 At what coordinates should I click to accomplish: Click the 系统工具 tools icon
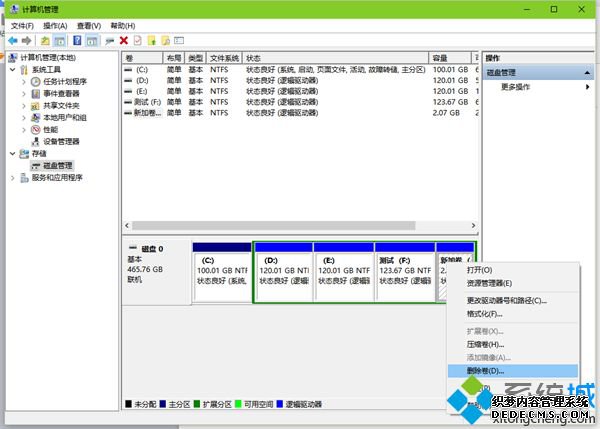point(24,70)
